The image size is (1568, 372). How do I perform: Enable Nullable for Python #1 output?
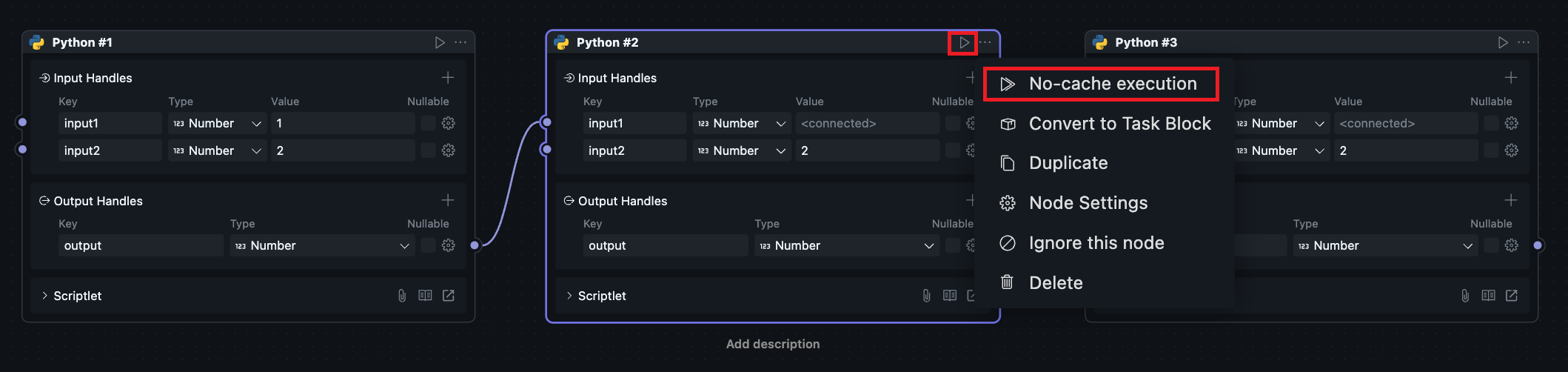[428, 245]
